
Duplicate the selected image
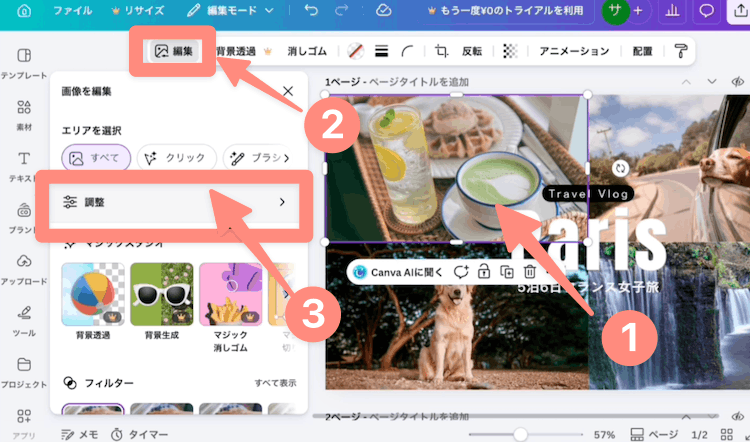click(507, 272)
